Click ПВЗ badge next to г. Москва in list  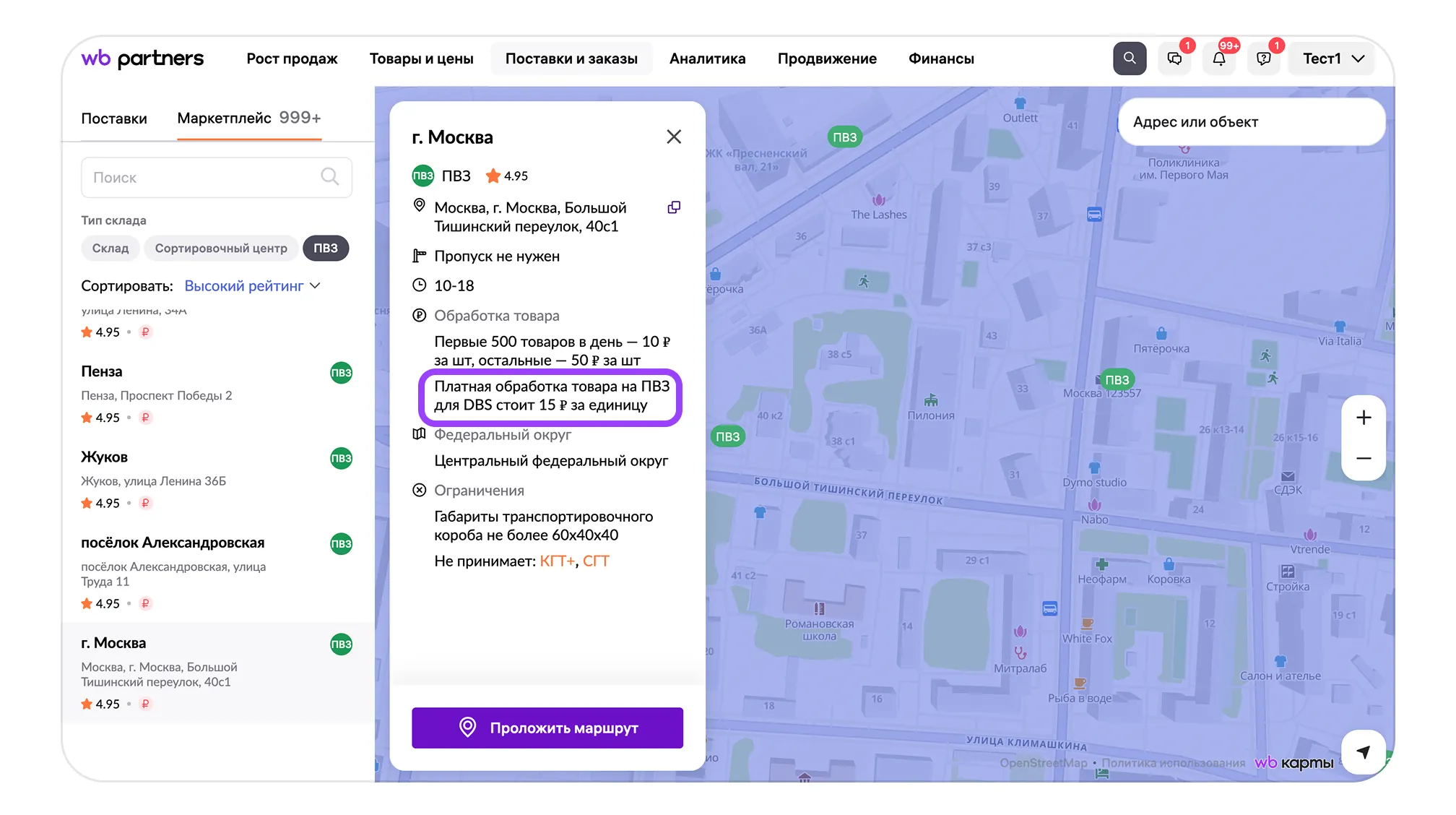(341, 644)
